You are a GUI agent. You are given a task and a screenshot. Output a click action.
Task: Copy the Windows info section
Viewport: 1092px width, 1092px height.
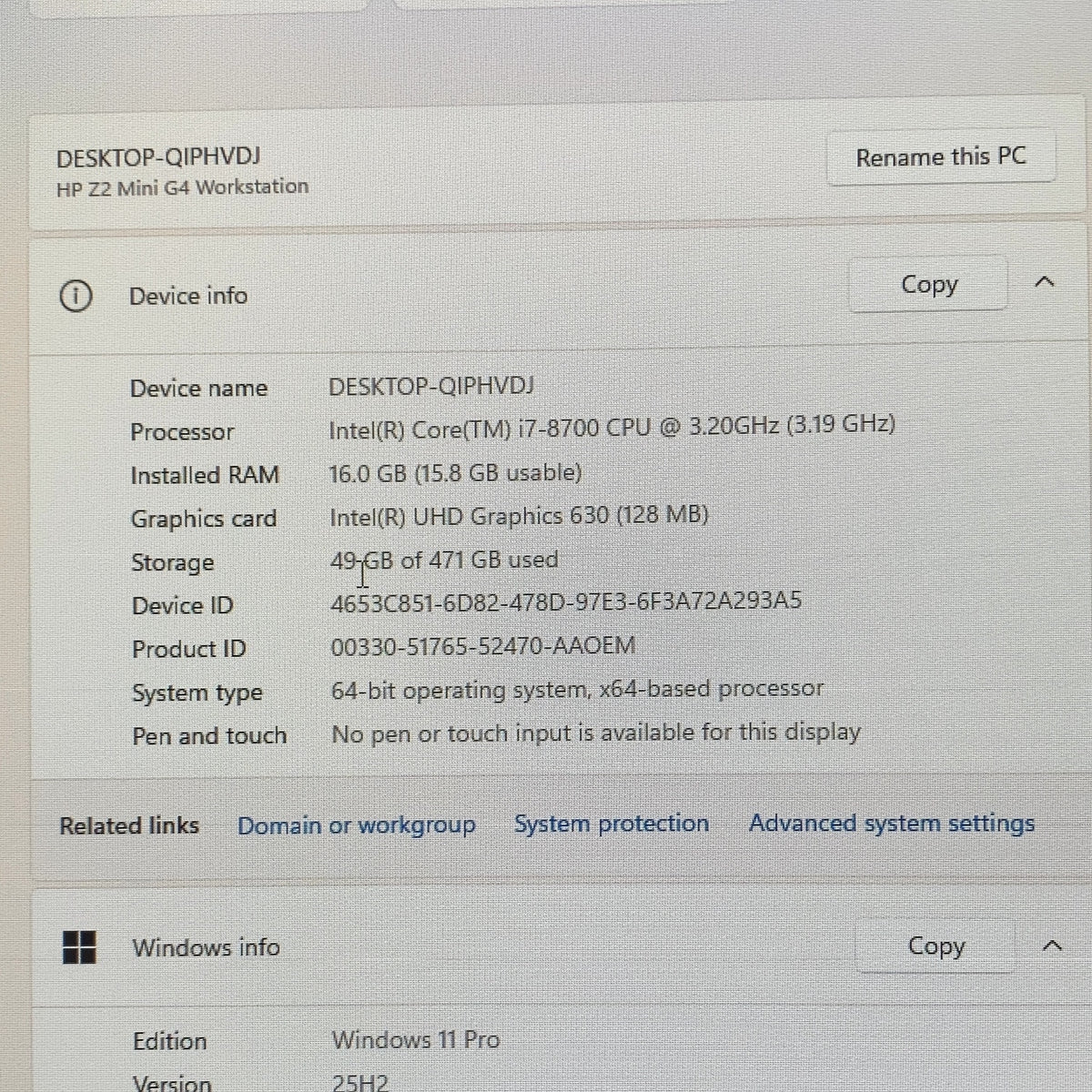point(935,946)
